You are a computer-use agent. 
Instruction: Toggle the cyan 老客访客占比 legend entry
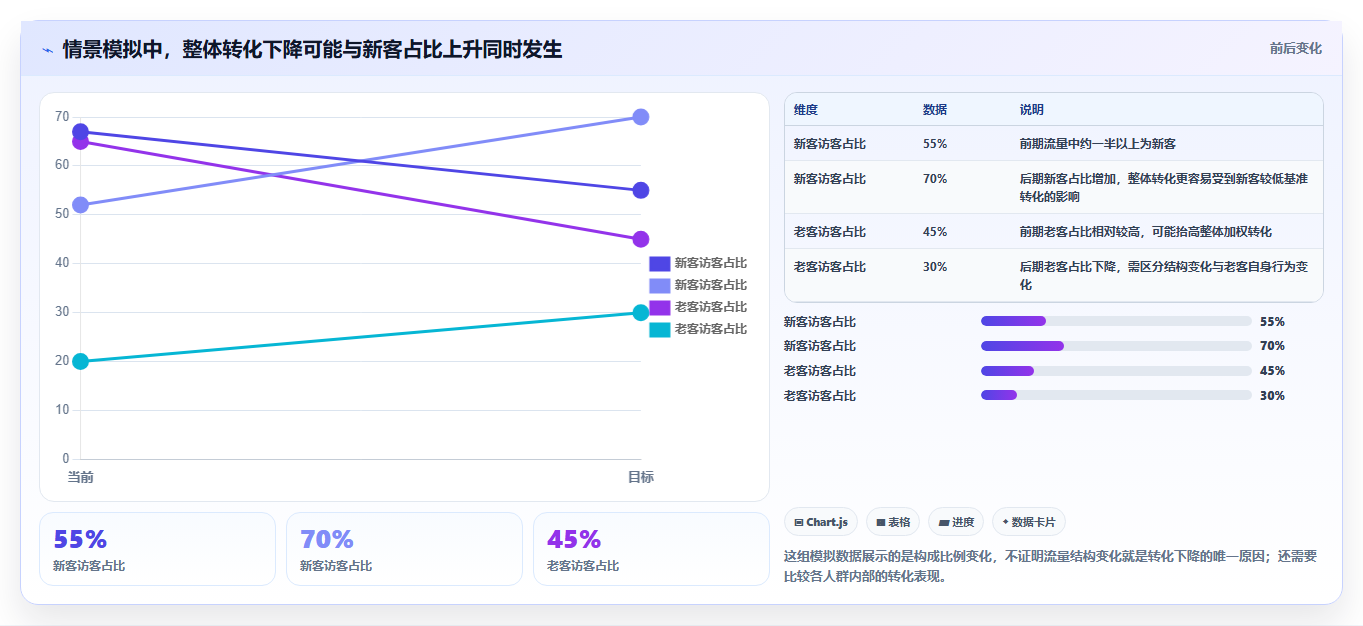pos(698,329)
